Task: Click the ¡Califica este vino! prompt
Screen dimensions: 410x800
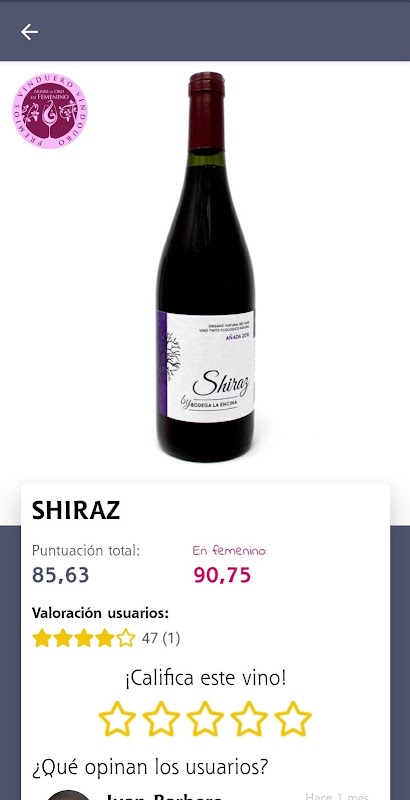Action: (205, 679)
